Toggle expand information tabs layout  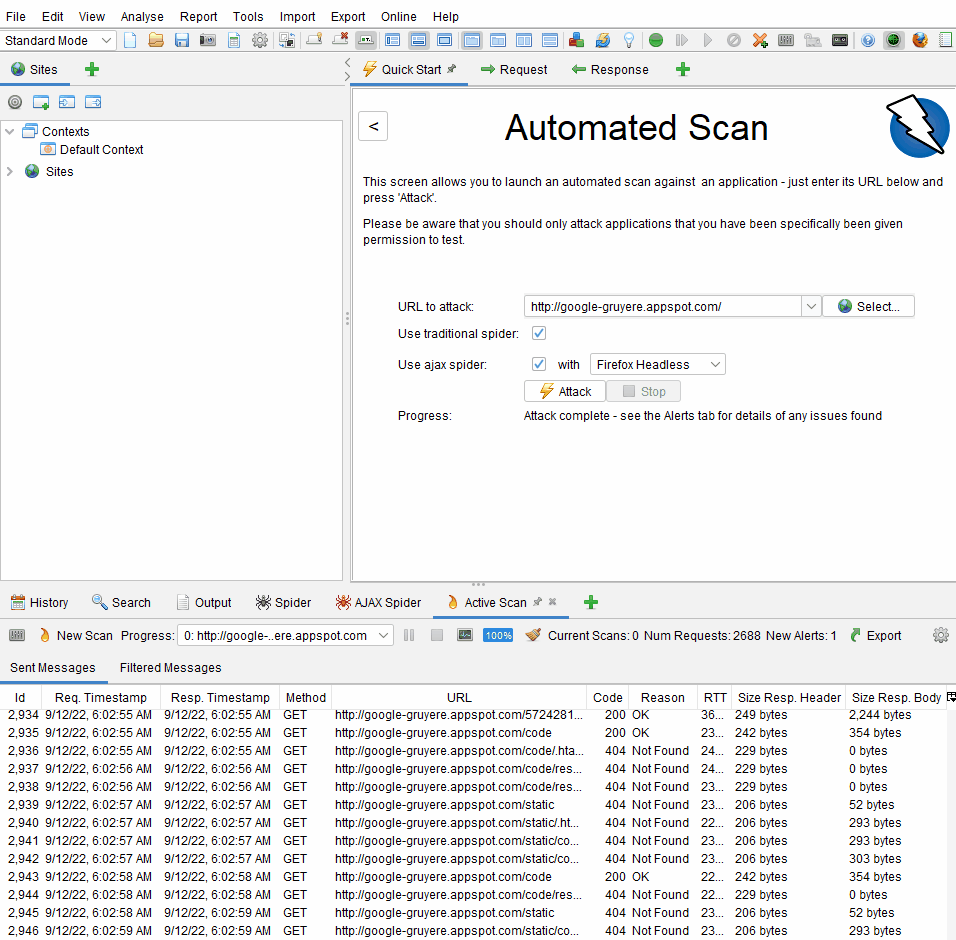[x=419, y=40]
